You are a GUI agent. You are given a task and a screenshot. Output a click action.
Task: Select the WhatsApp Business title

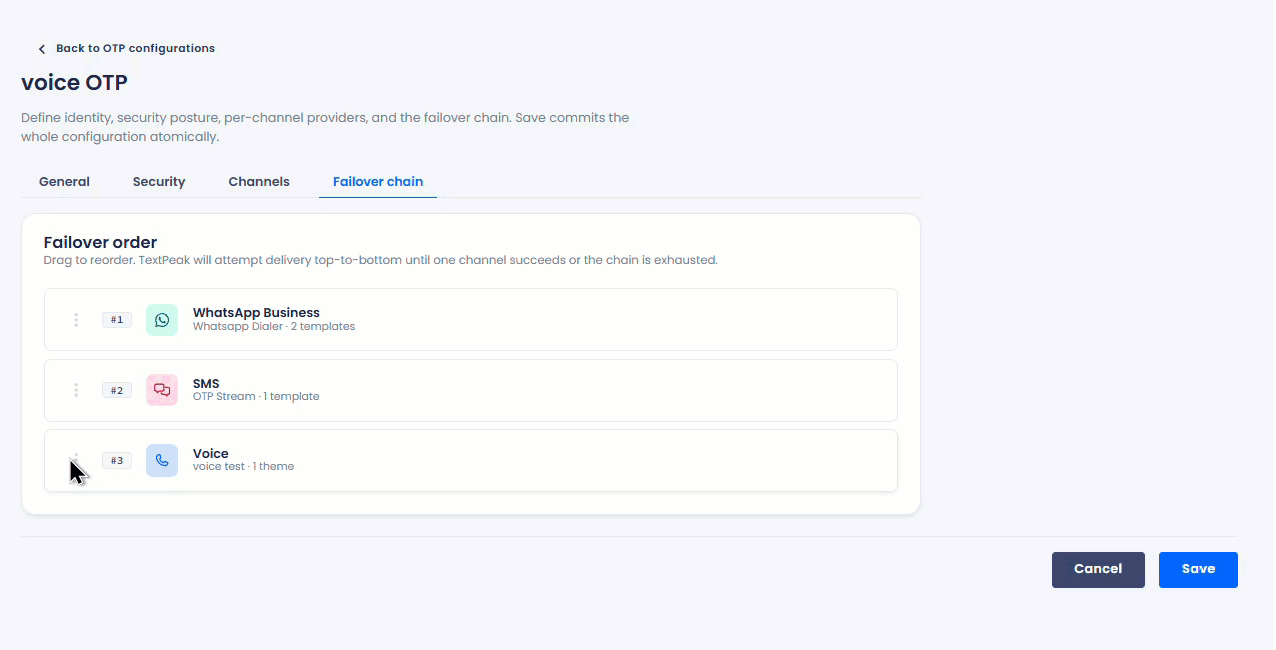tap(256, 313)
